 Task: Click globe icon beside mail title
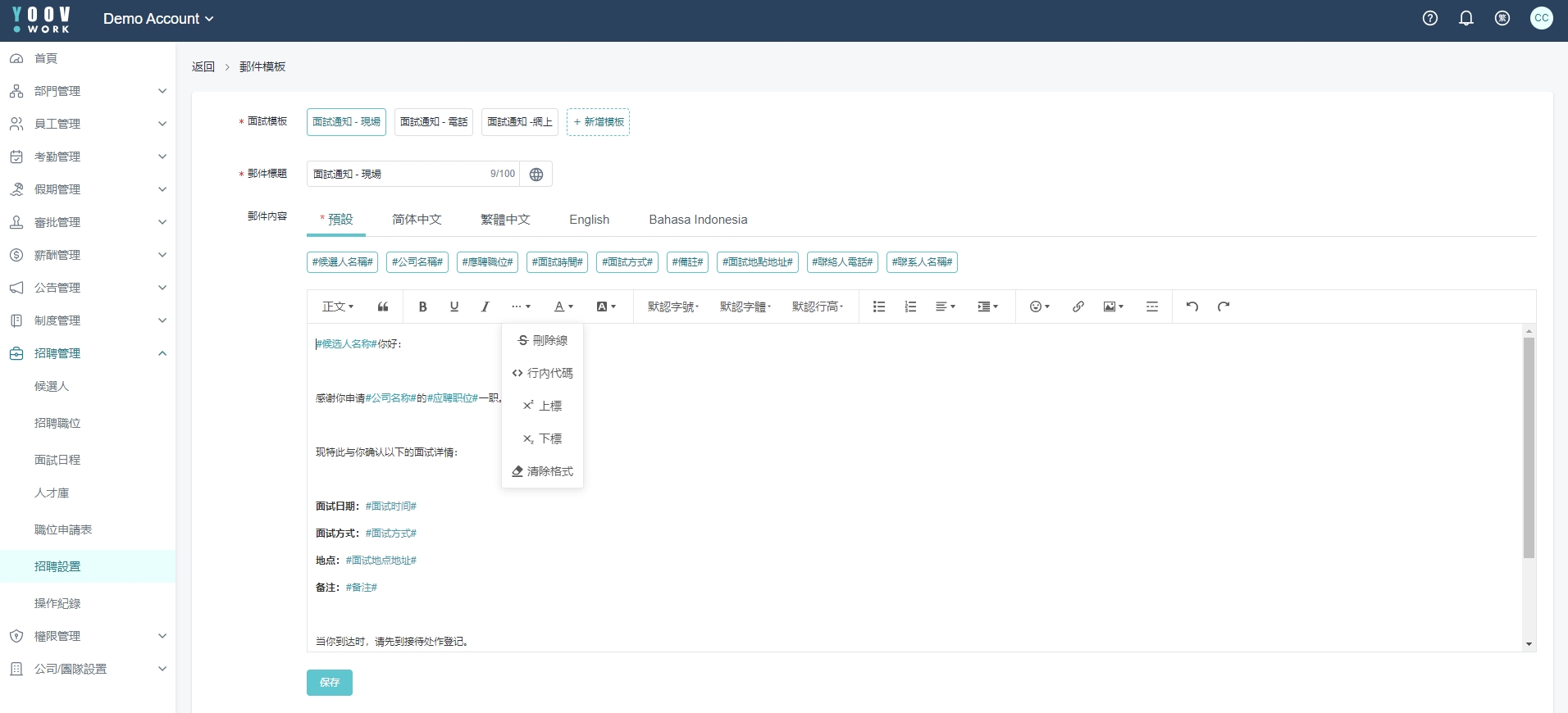536,175
